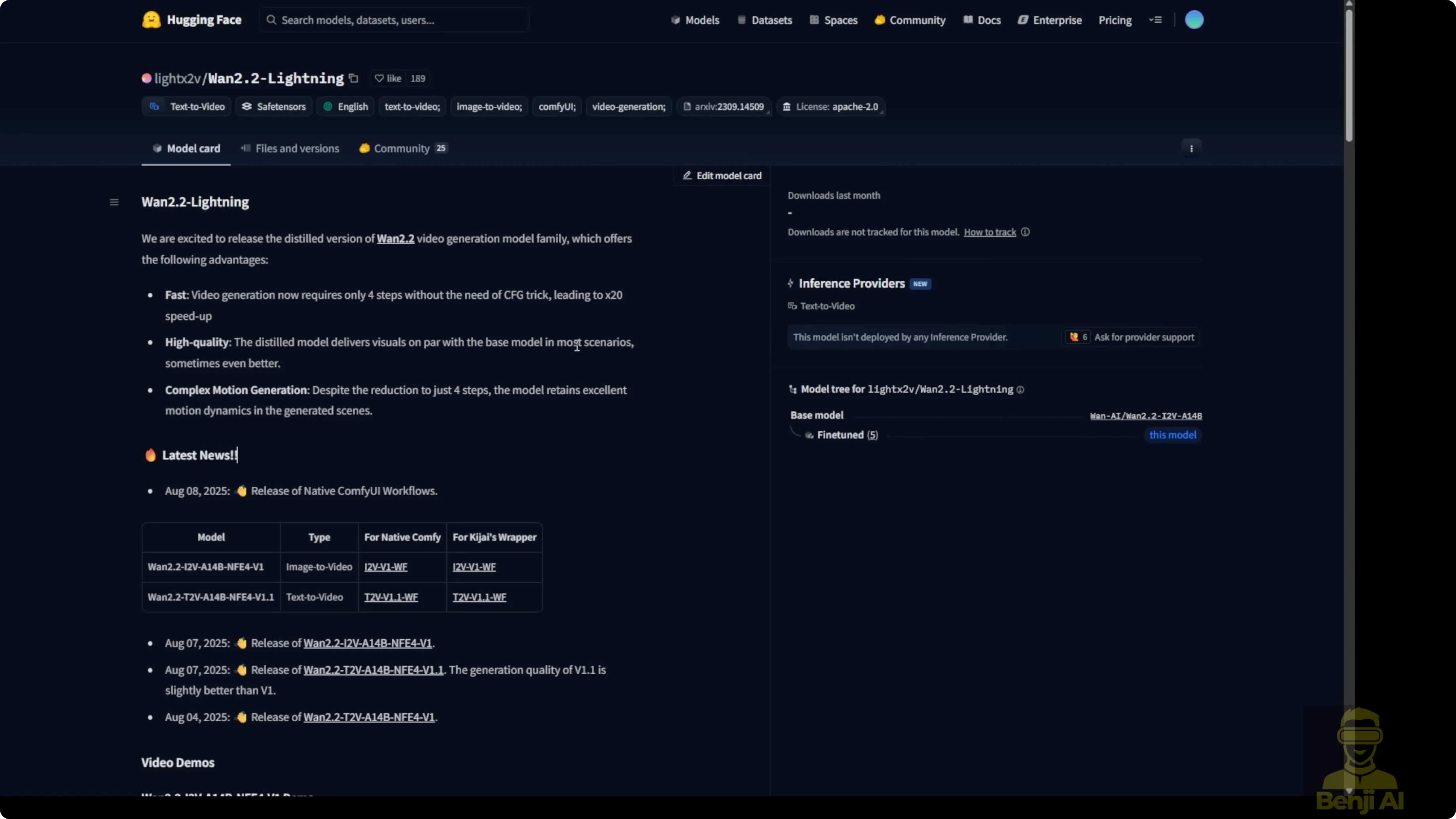Viewport: 1456px width, 819px height.
Task: Open table of contents hamburger icon
Action: (x=114, y=202)
